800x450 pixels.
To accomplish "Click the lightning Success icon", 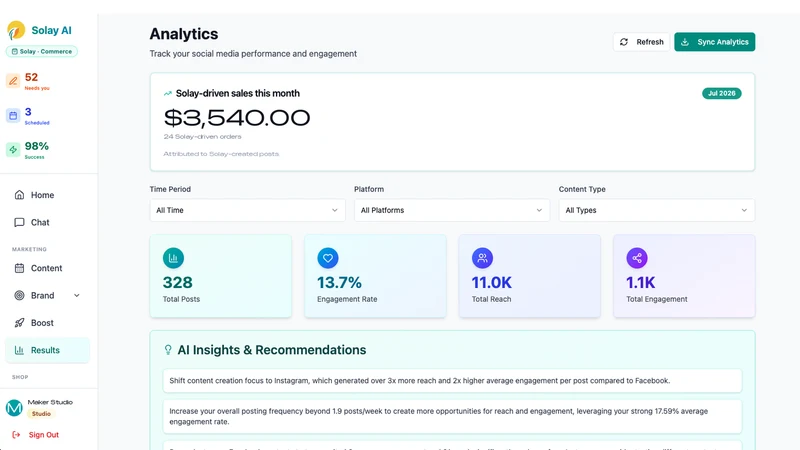I will [x=13, y=149].
